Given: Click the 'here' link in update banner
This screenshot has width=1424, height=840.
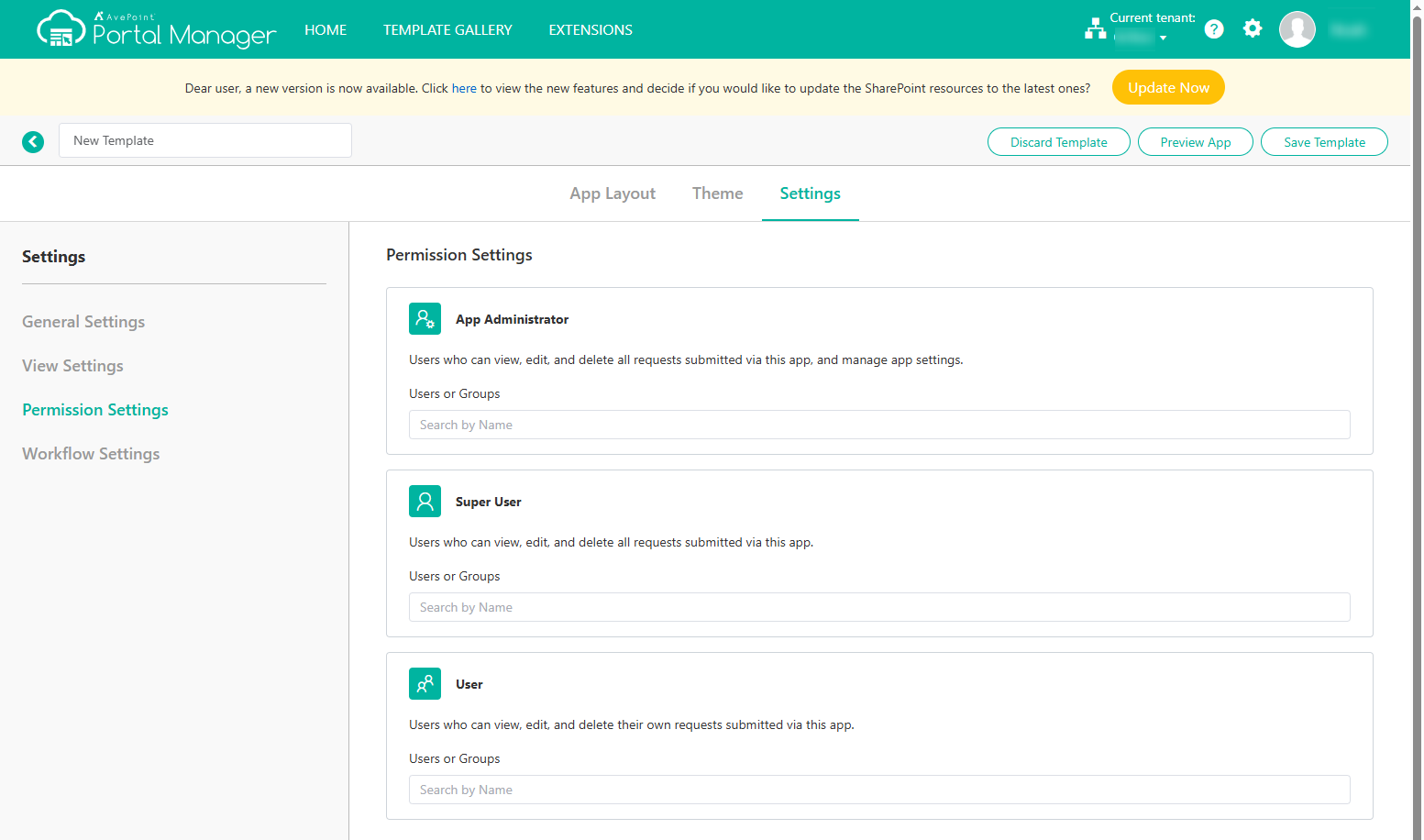Looking at the screenshot, I should [x=464, y=89].
